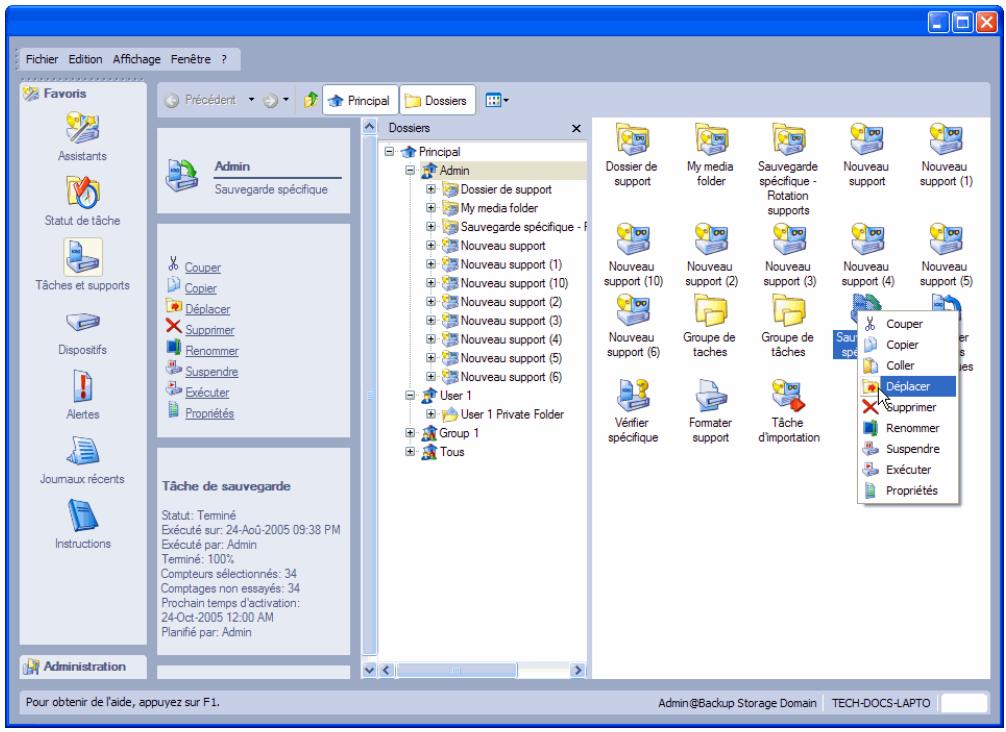Screen dimensions: 1006x732
Task: Click the Couper link in task panel
Action: 203,268
